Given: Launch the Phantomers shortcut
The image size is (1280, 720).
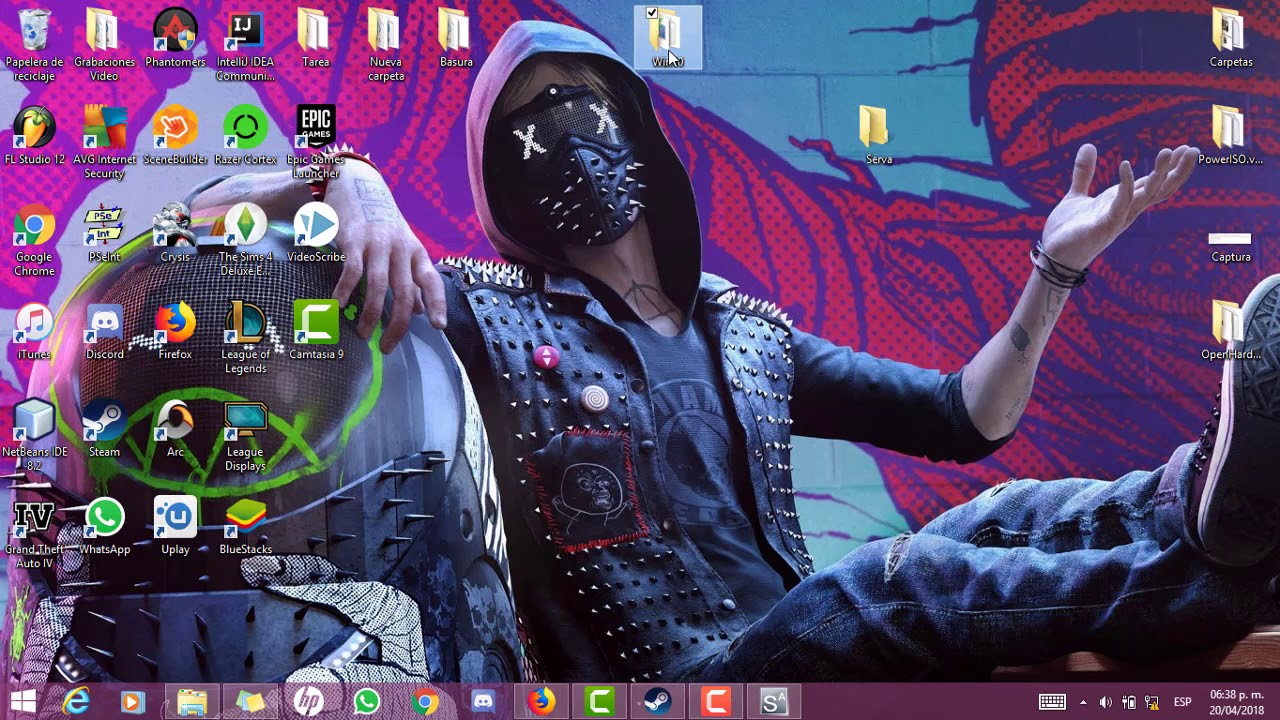Looking at the screenshot, I should [175, 38].
